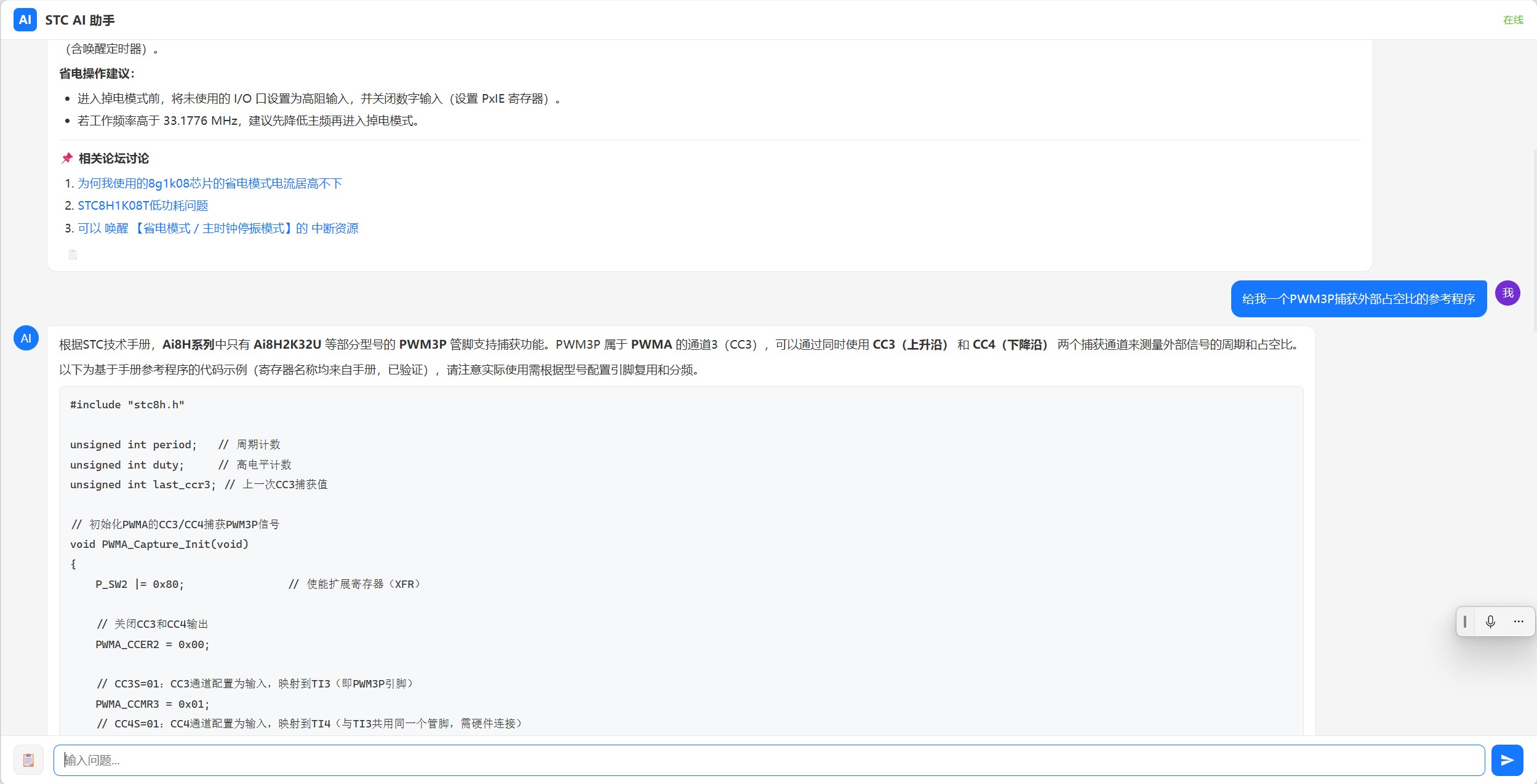The height and width of the screenshot is (784, 1537).
Task: Click the round AI avatar beside response
Action: 26,338
